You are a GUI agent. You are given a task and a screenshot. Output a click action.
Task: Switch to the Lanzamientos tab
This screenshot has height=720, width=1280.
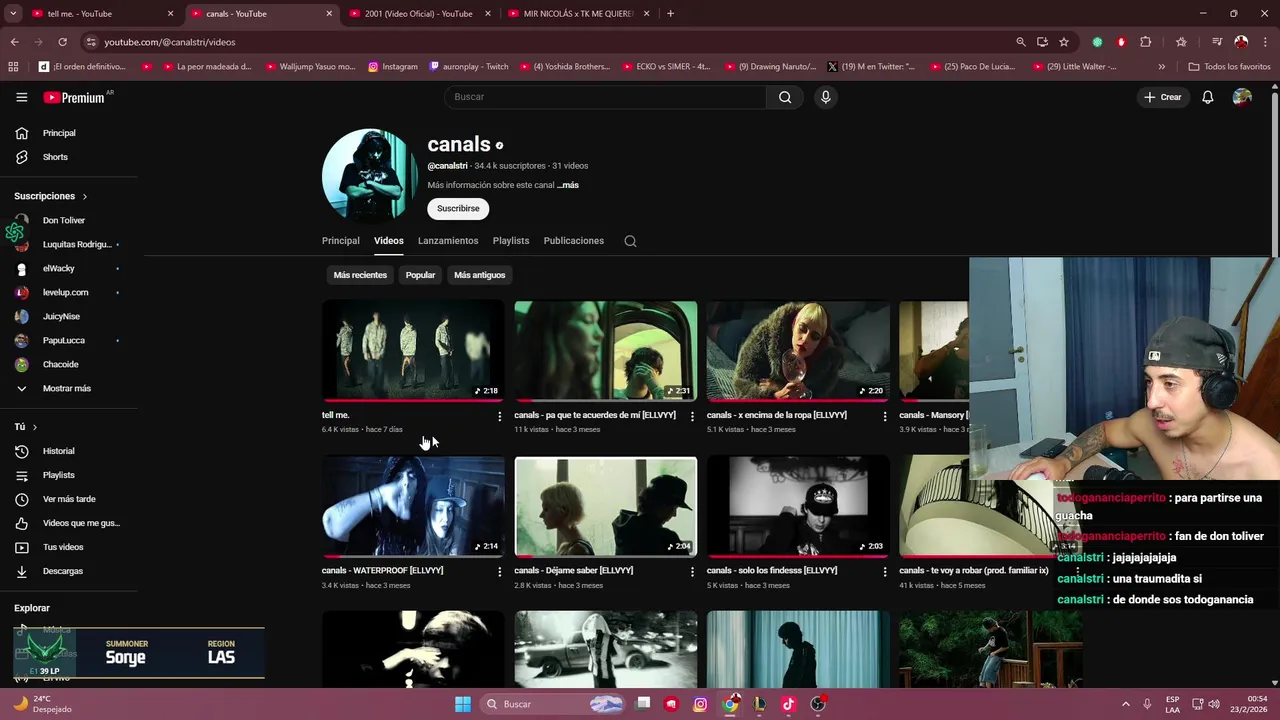tap(448, 241)
